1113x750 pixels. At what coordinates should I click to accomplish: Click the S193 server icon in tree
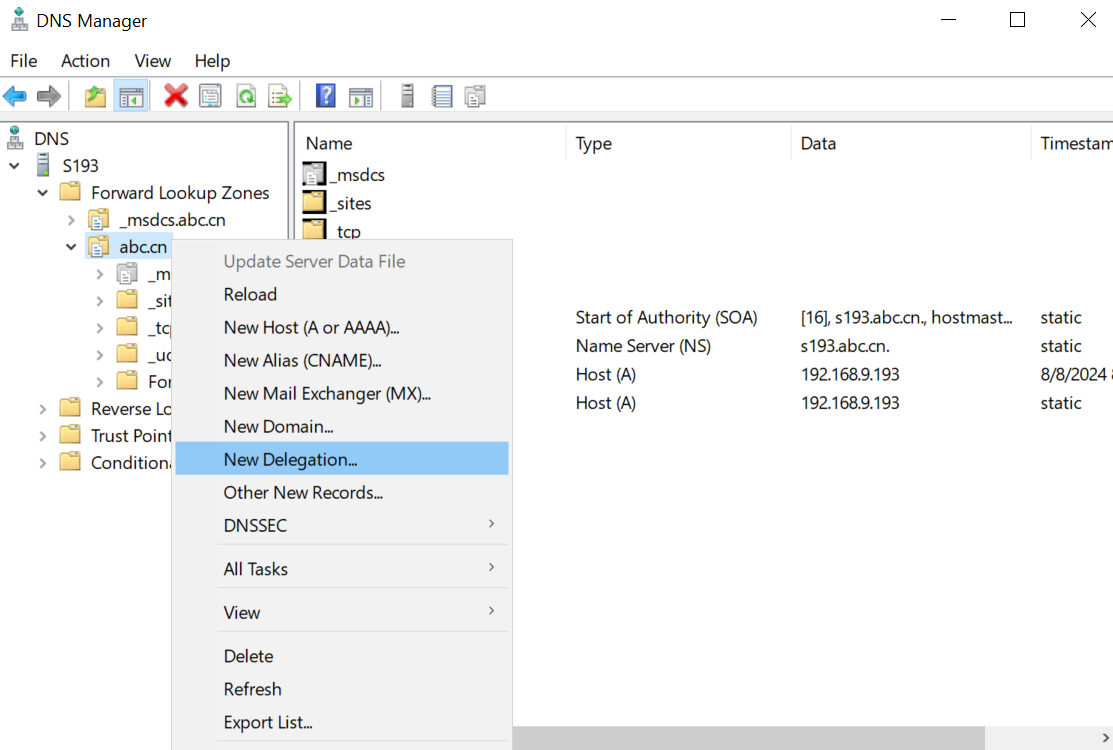coord(43,165)
